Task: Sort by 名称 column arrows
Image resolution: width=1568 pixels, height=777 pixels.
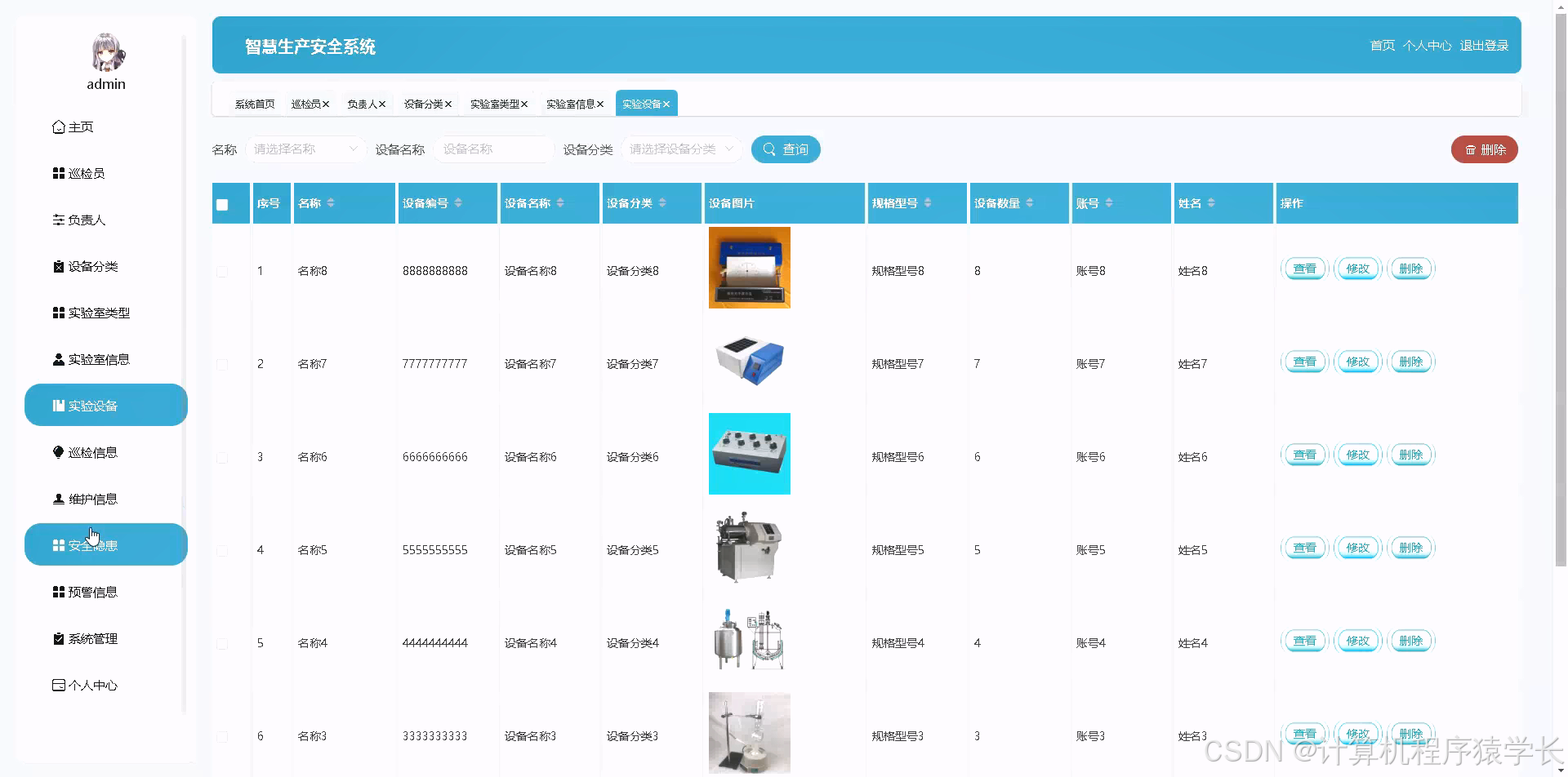Action: 331,203
